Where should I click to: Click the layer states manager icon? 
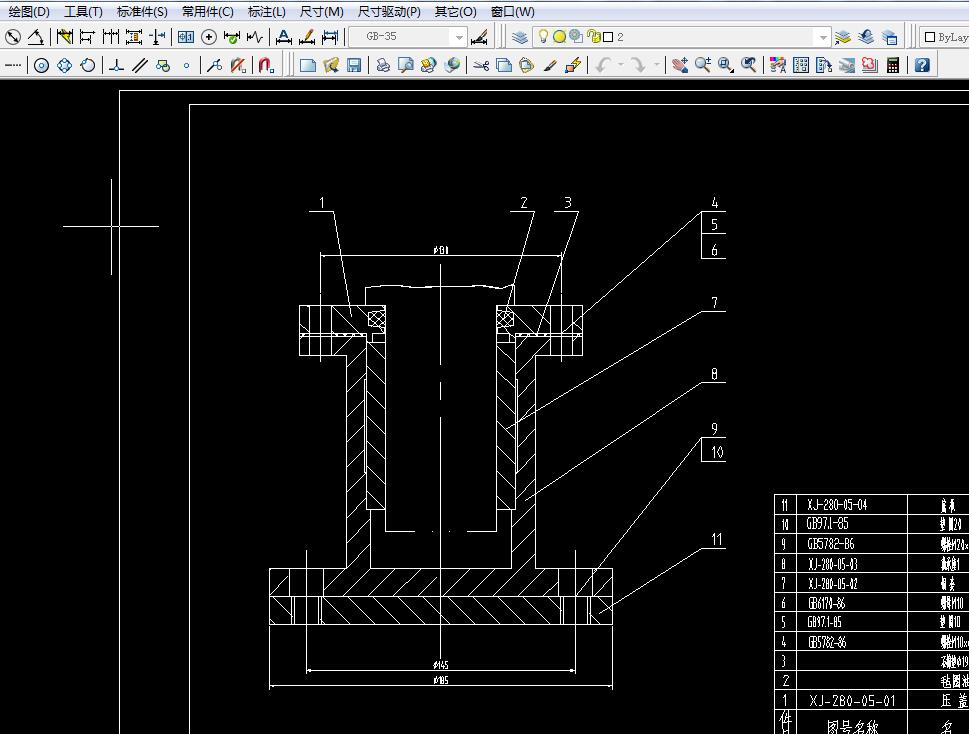pos(889,37)
